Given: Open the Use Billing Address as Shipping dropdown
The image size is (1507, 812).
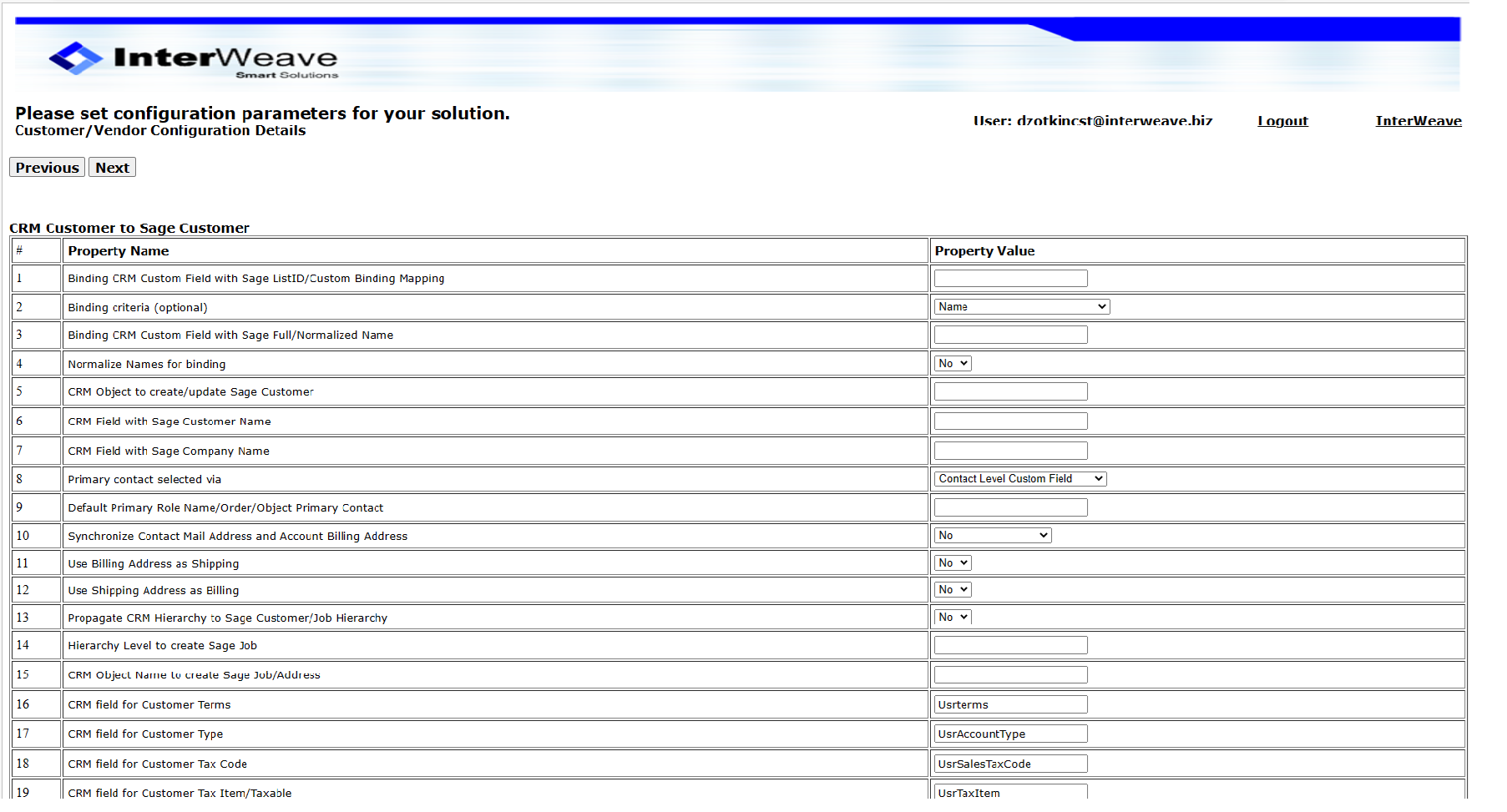Looking at the screenshot, I should [x=952, y=562].
